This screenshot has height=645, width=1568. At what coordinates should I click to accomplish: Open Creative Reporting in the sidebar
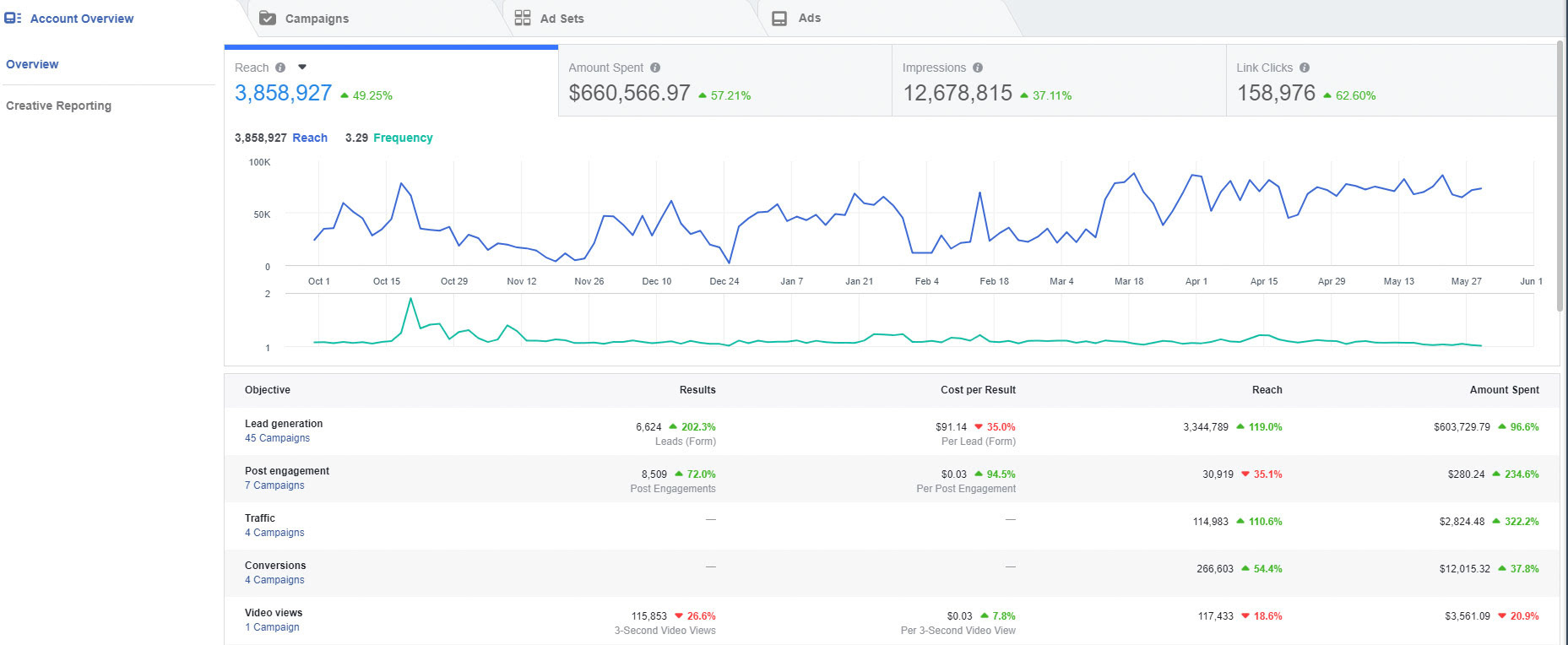pos(58,106)
